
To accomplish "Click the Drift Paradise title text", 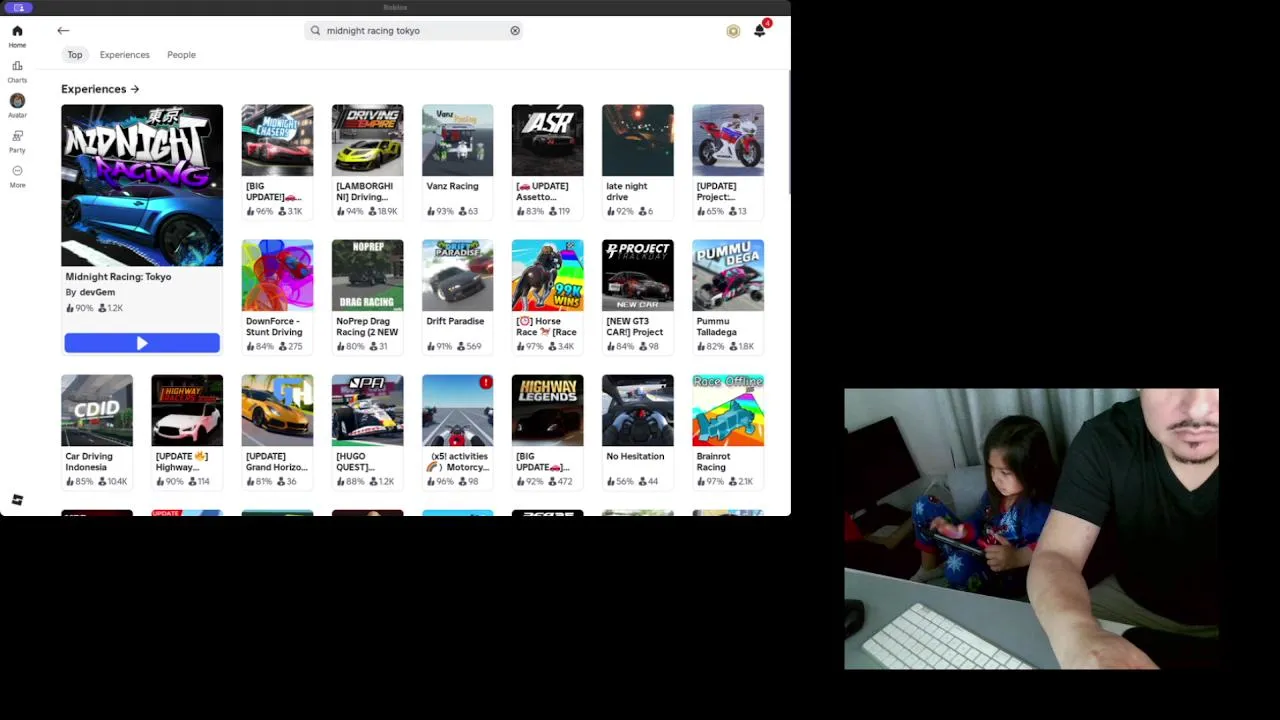I will click(x=455, y=321).
